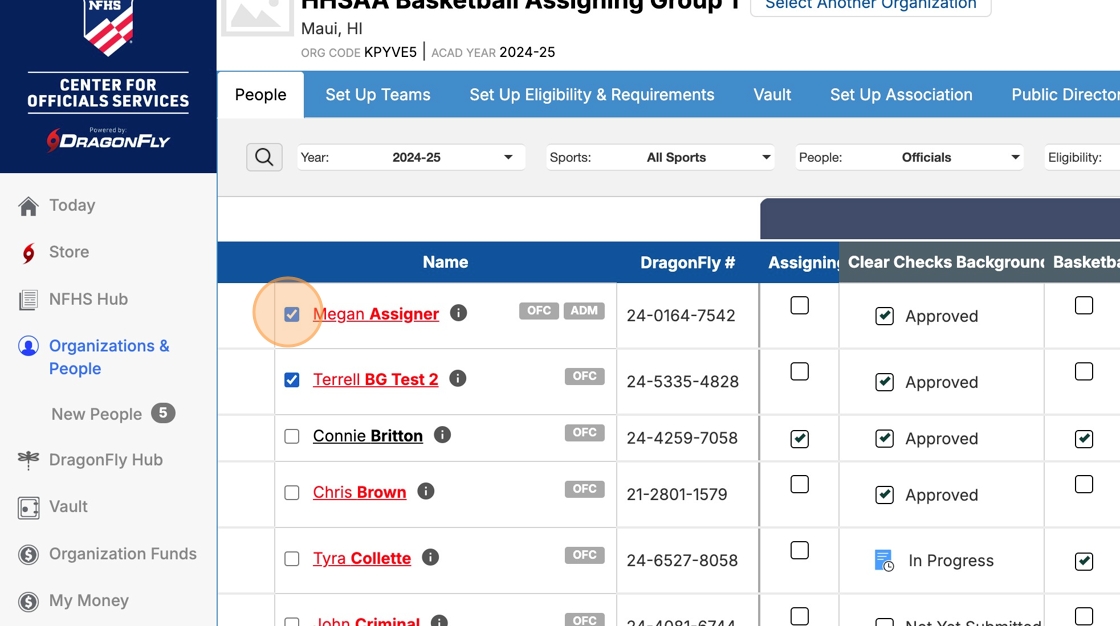Toggle Assigning checkbox for Chris Brown
The height and width of the screenshot is (626, 1120).
click(799, 484)
